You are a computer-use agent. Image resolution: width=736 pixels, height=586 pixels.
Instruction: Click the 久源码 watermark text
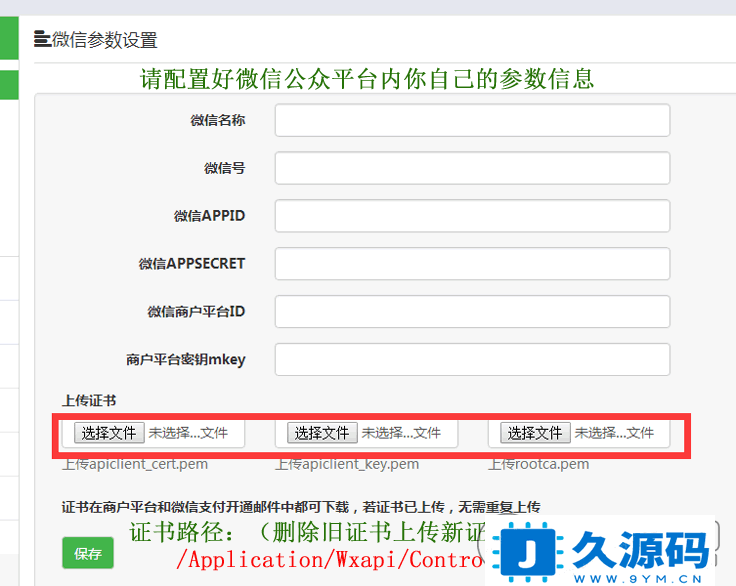(639, 550)
